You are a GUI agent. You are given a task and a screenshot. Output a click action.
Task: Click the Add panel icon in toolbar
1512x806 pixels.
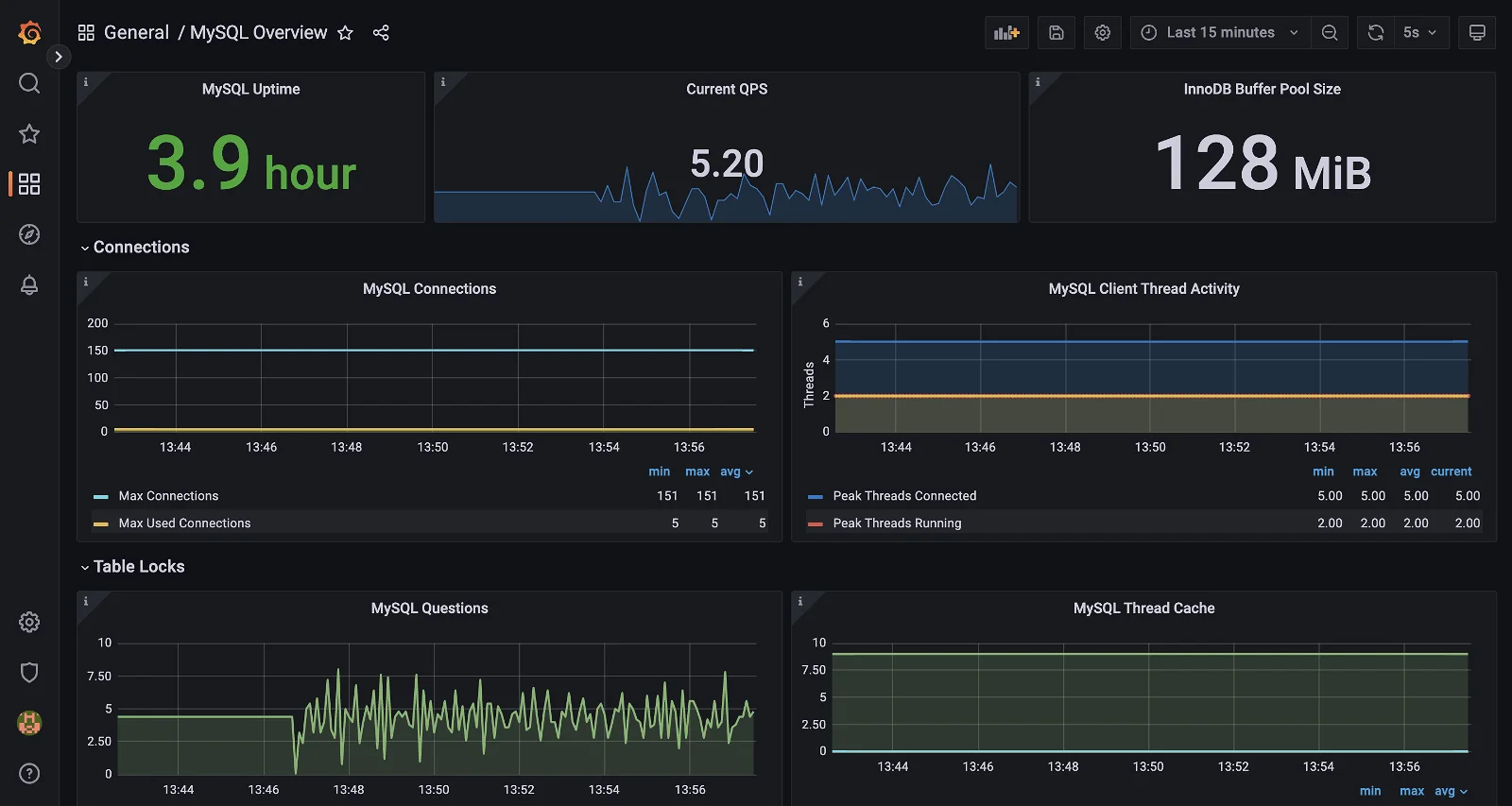(1006, 33)
